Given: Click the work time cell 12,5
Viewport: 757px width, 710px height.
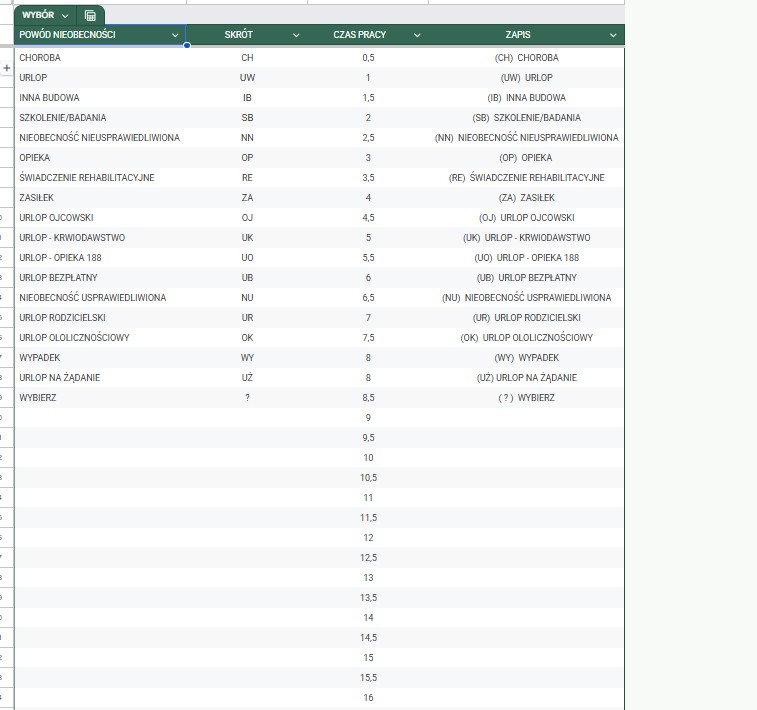Looking at the screenshot, I should 368,558.
